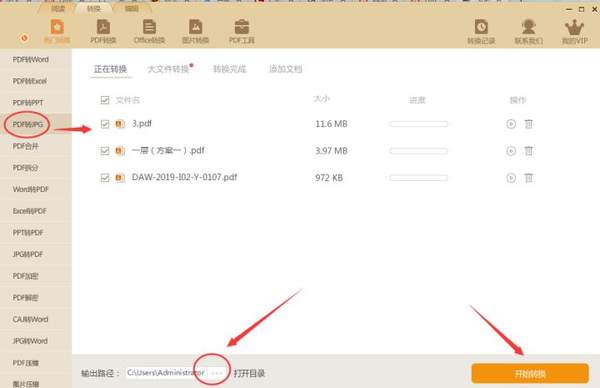
Task: Open the 转换记录 history icon
Action: pos(481,31)
